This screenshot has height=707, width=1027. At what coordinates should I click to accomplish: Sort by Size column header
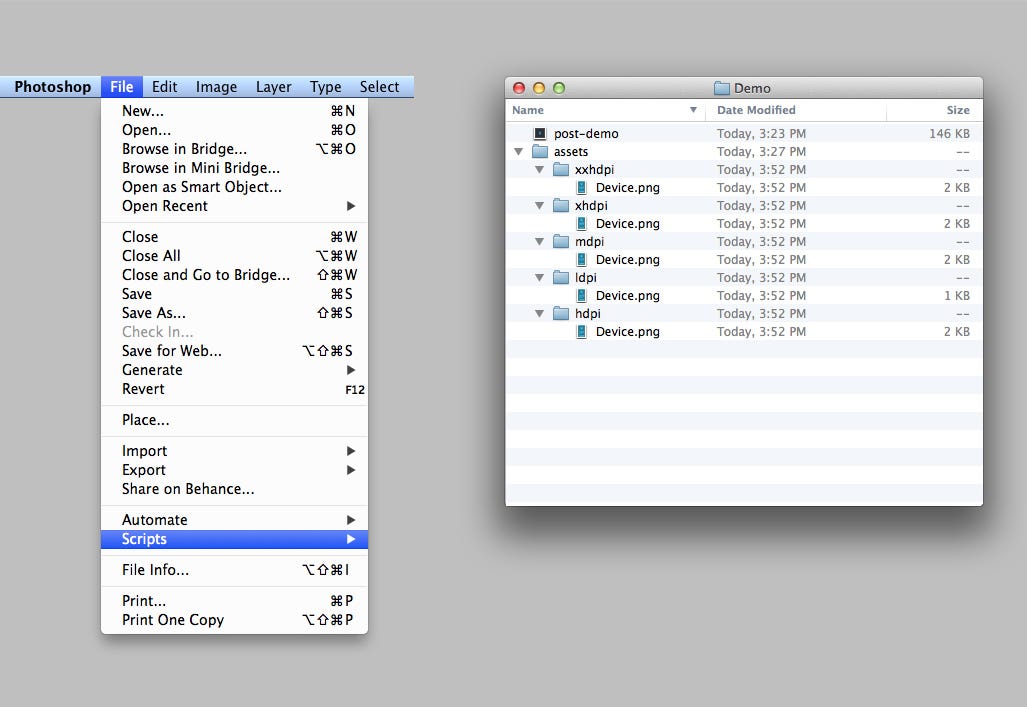click(x=935, y=110)
